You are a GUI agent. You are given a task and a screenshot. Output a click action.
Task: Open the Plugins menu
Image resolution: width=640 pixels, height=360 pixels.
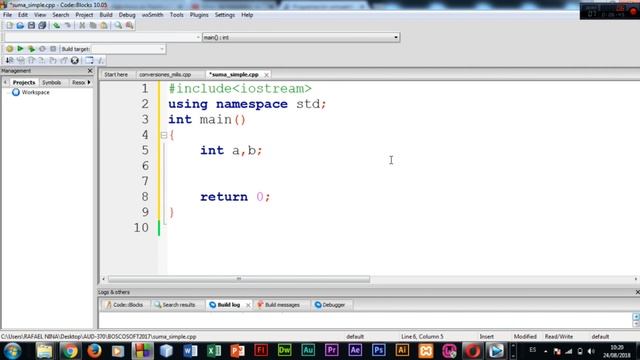click(199, 15)
